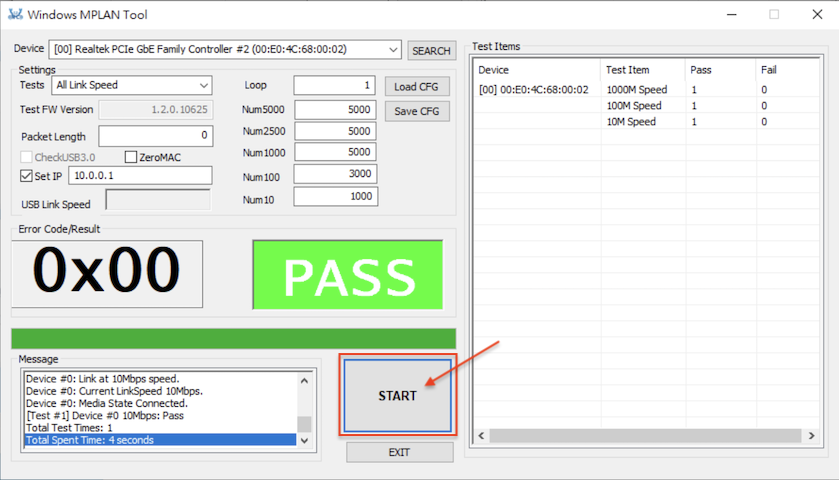The height and width of the screenshot is (480, 839).
Task: Click the Set IP address field 10.0.0.1
Action: click(140, 176)
